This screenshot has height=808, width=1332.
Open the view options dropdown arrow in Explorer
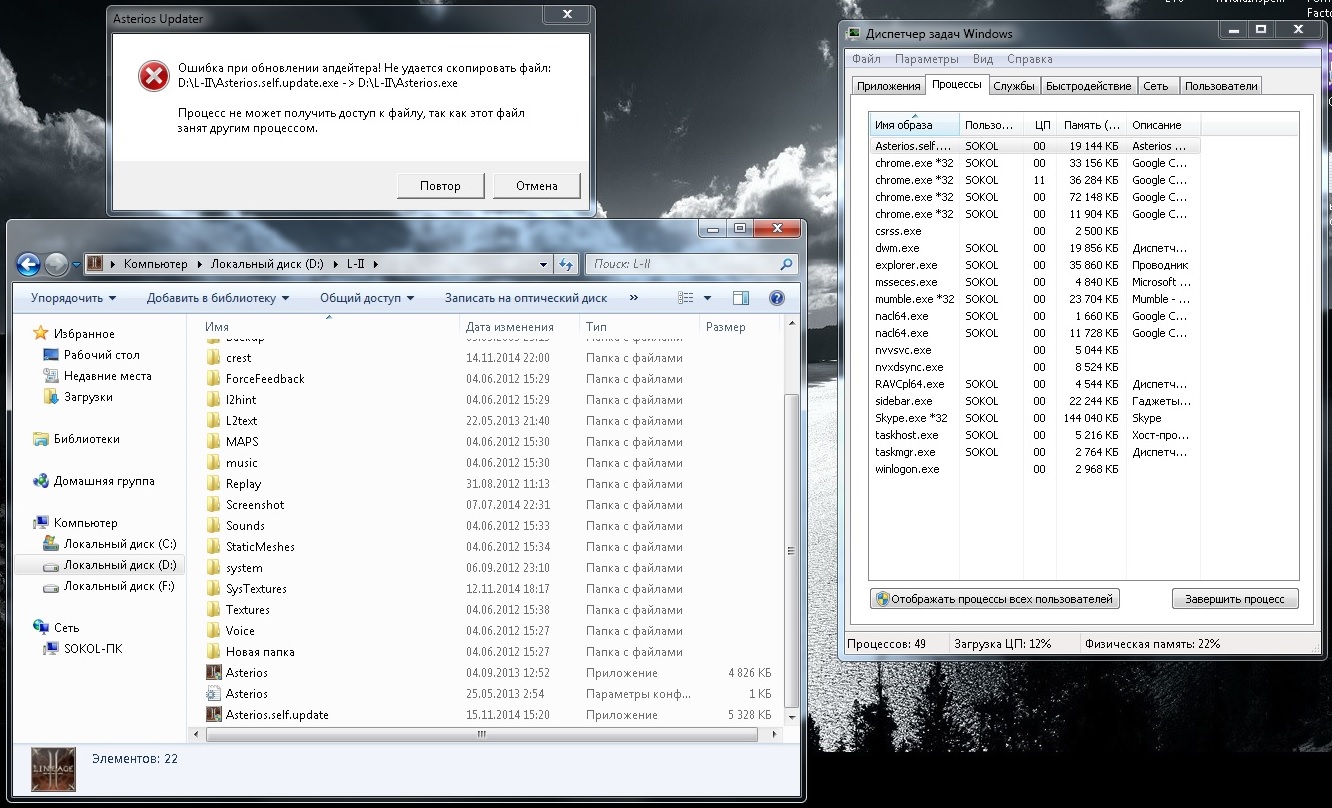[707, 298]
